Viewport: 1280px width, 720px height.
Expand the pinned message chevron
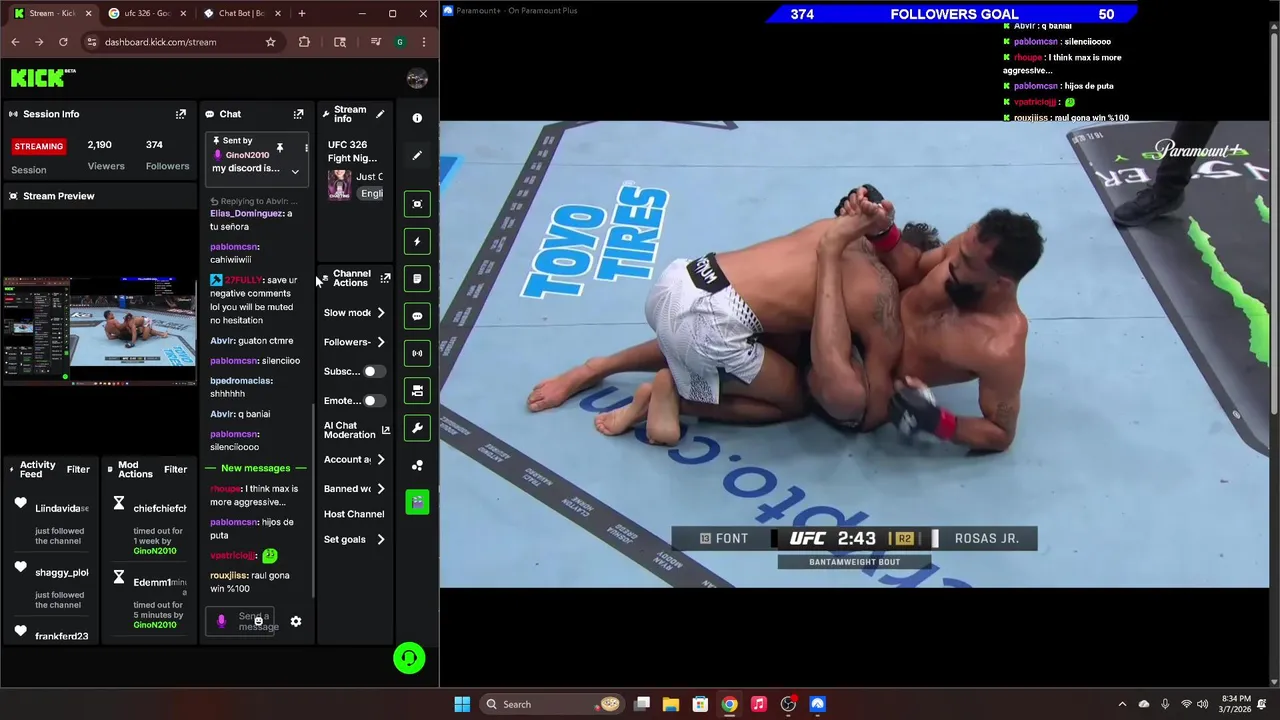(295, 171)
